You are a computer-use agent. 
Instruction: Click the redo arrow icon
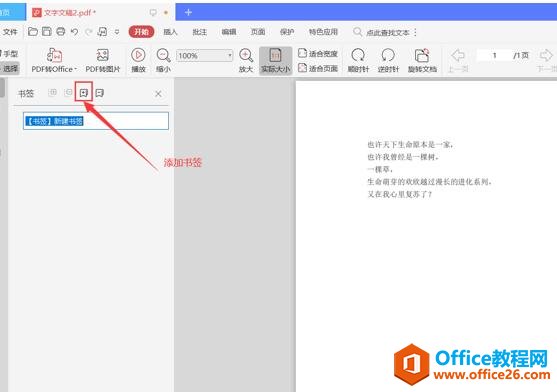(88, 32)
